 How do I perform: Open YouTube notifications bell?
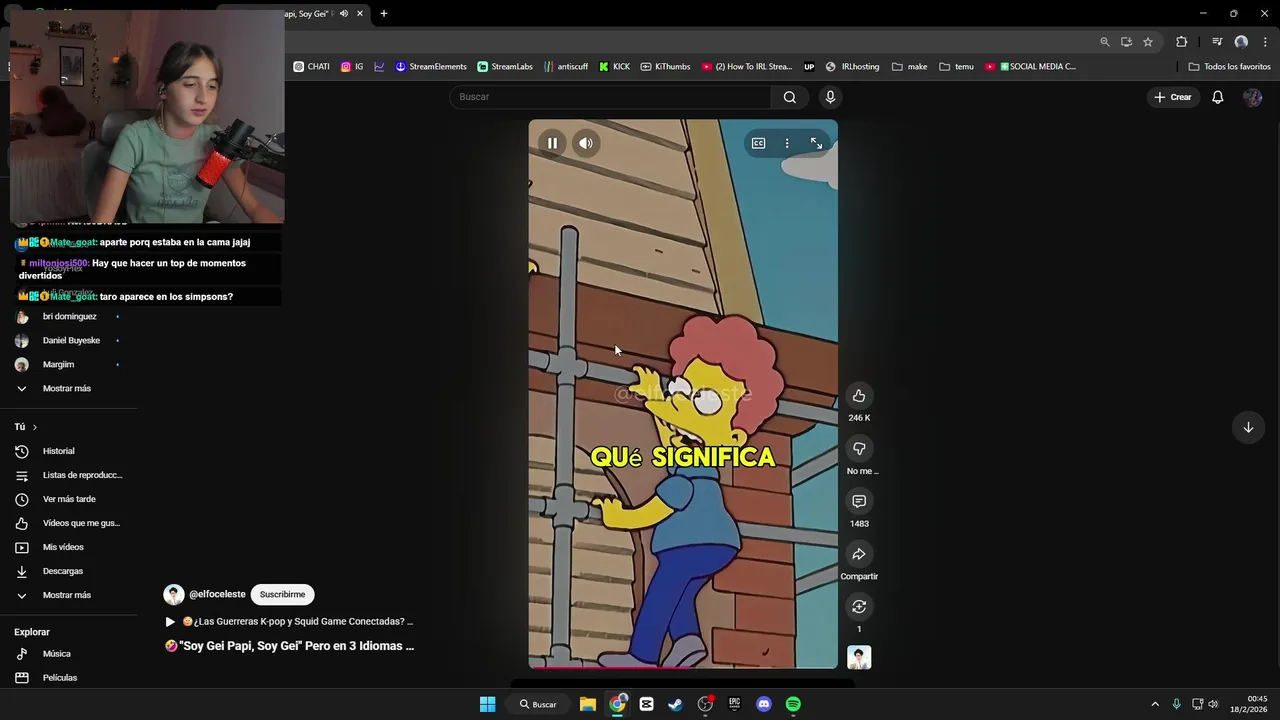click(x=1218, y=97)
